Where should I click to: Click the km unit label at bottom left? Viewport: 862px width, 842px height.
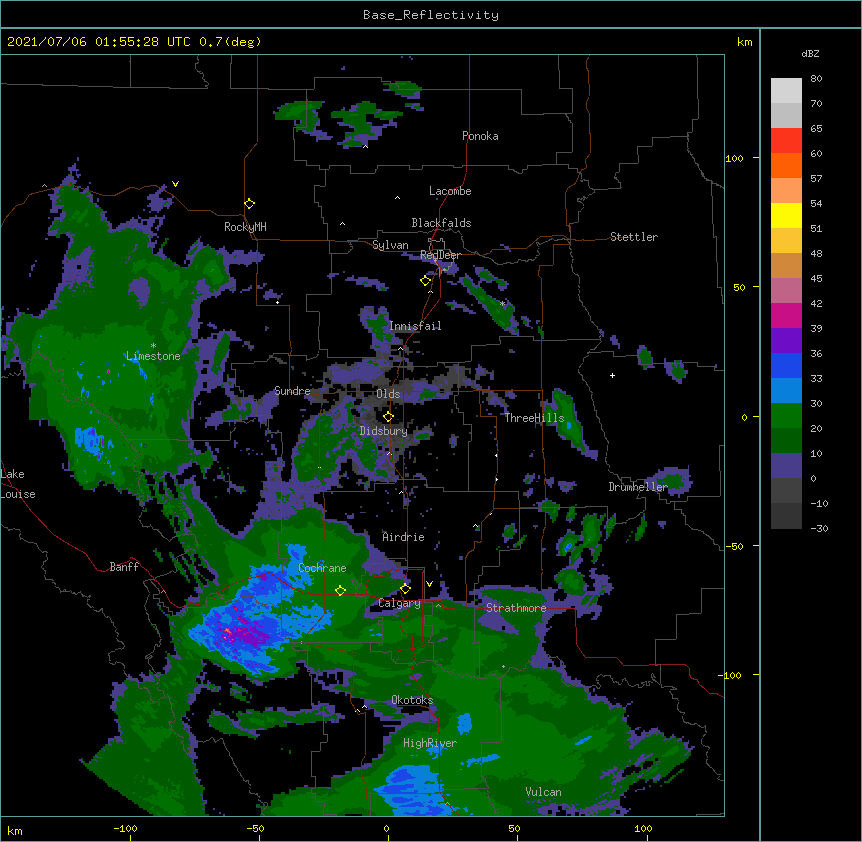point(15,830)
